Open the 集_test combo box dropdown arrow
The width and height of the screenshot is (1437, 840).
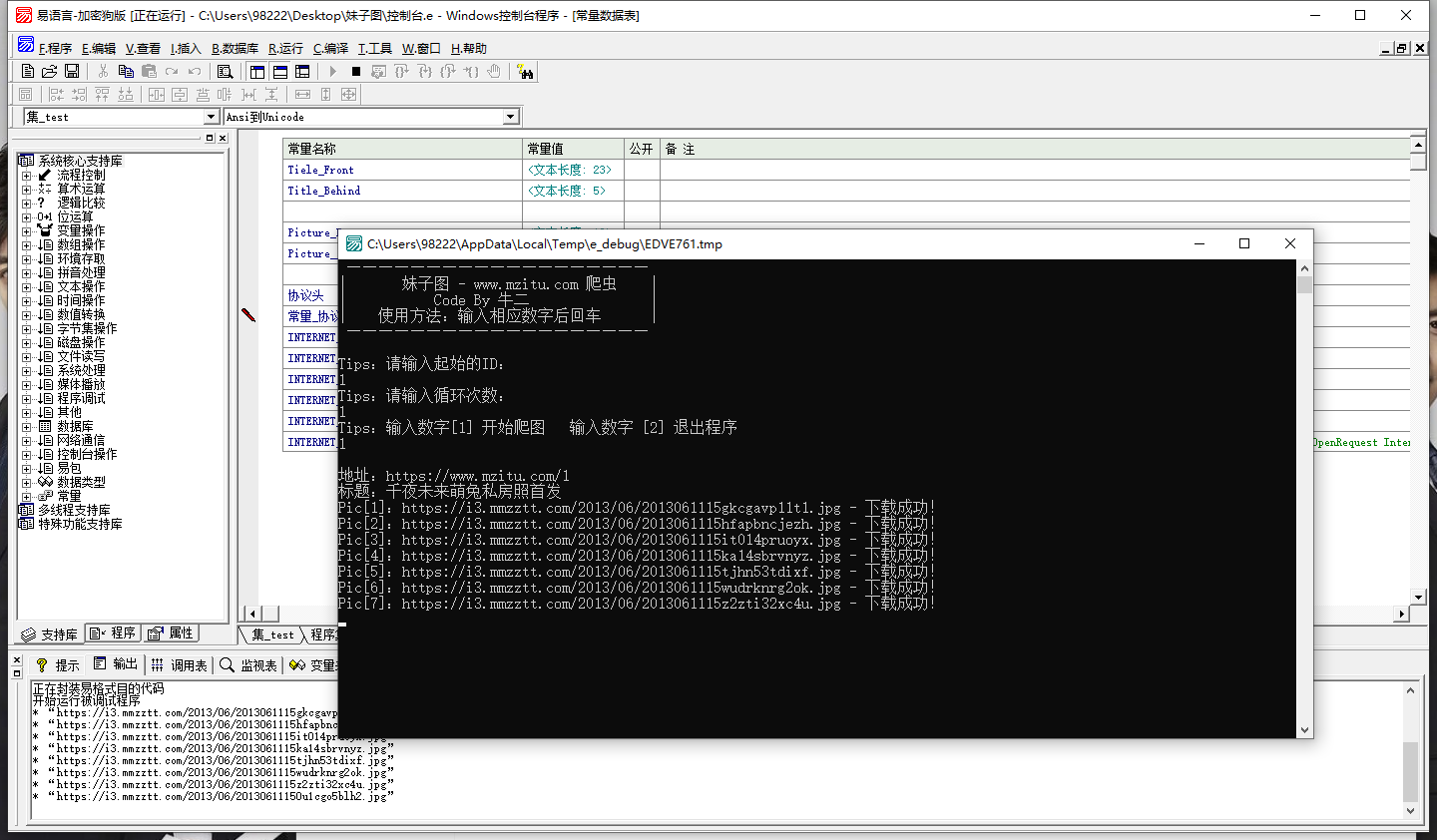(x=211, y=117)
